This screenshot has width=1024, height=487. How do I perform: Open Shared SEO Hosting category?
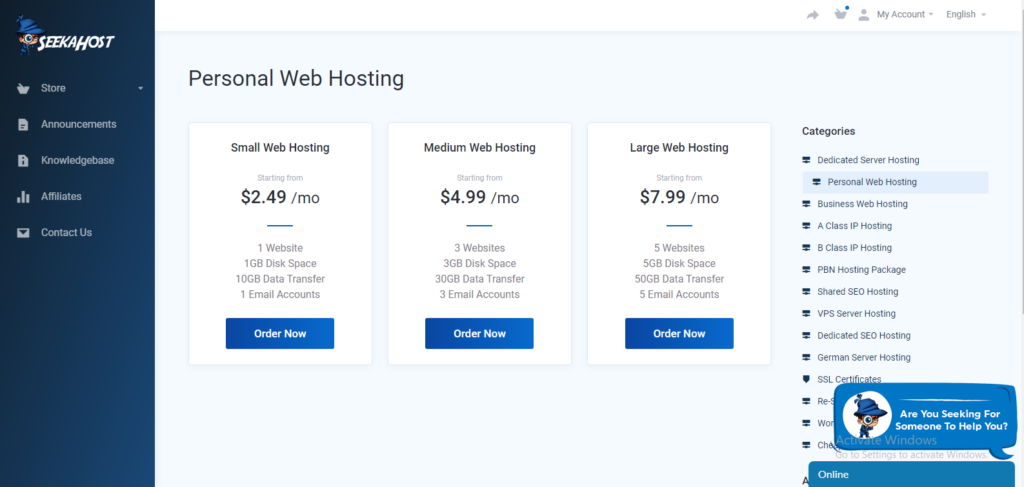[x=857, y=292]
